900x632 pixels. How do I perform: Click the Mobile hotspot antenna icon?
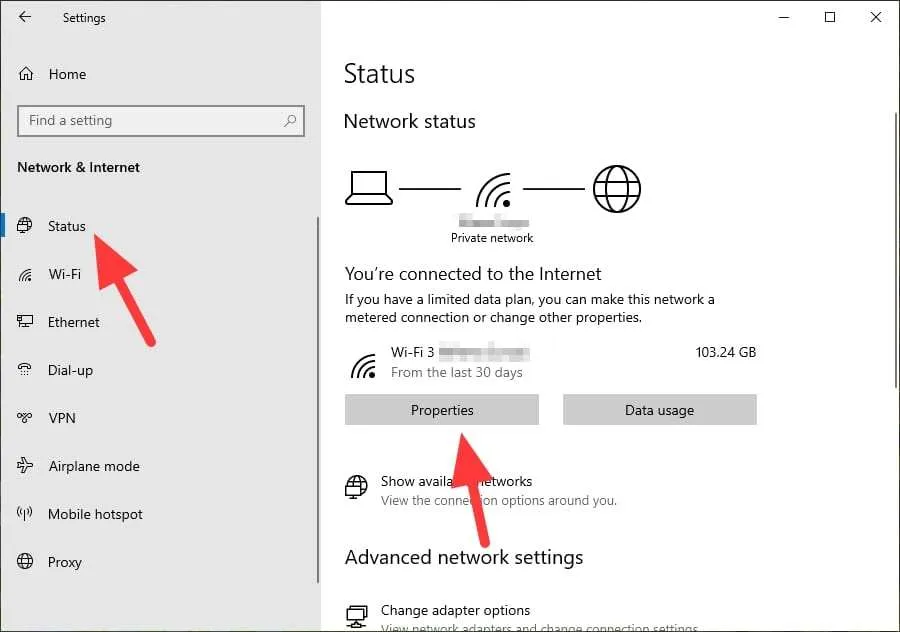tap(25, 513)
